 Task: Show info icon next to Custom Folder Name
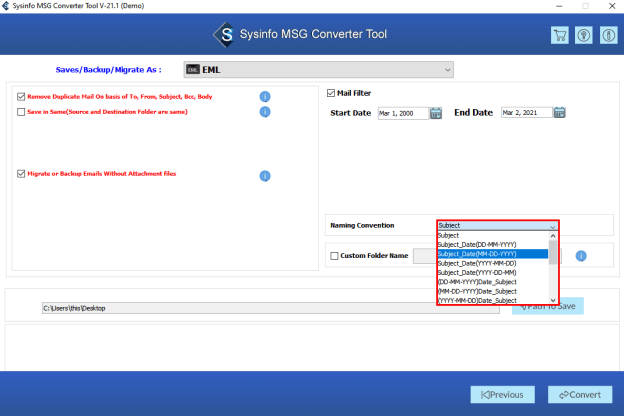click(581, 256)
